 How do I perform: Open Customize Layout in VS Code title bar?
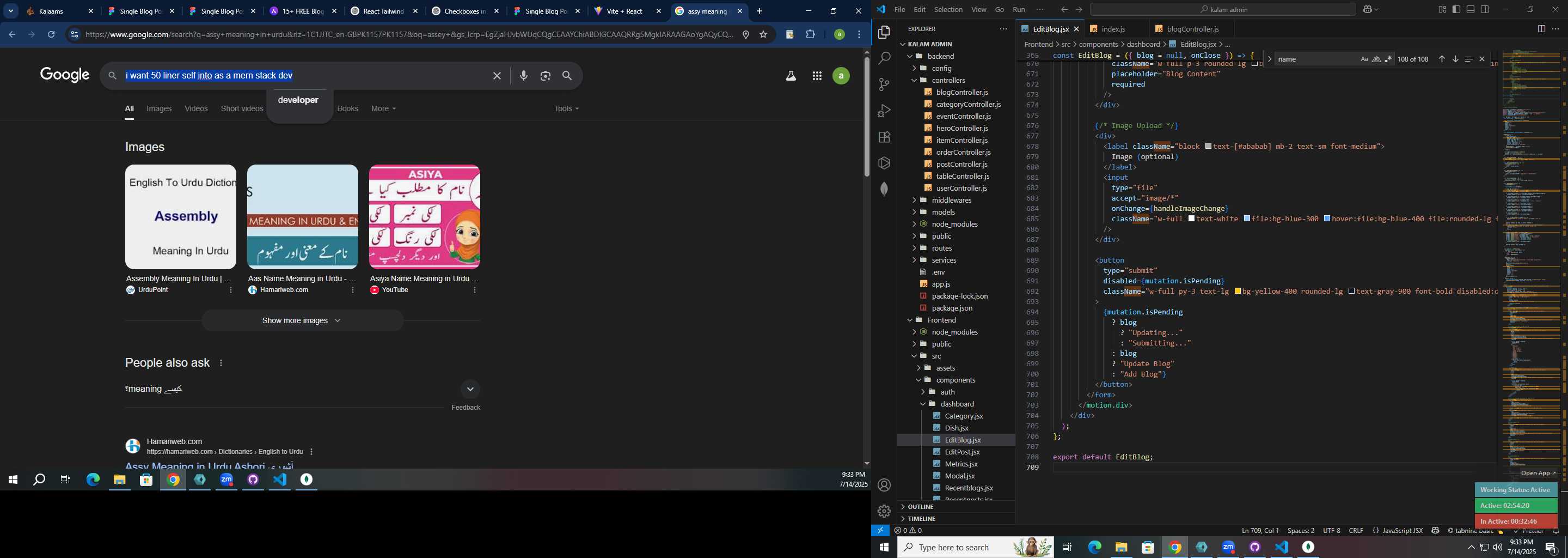tap(1442, 10)
